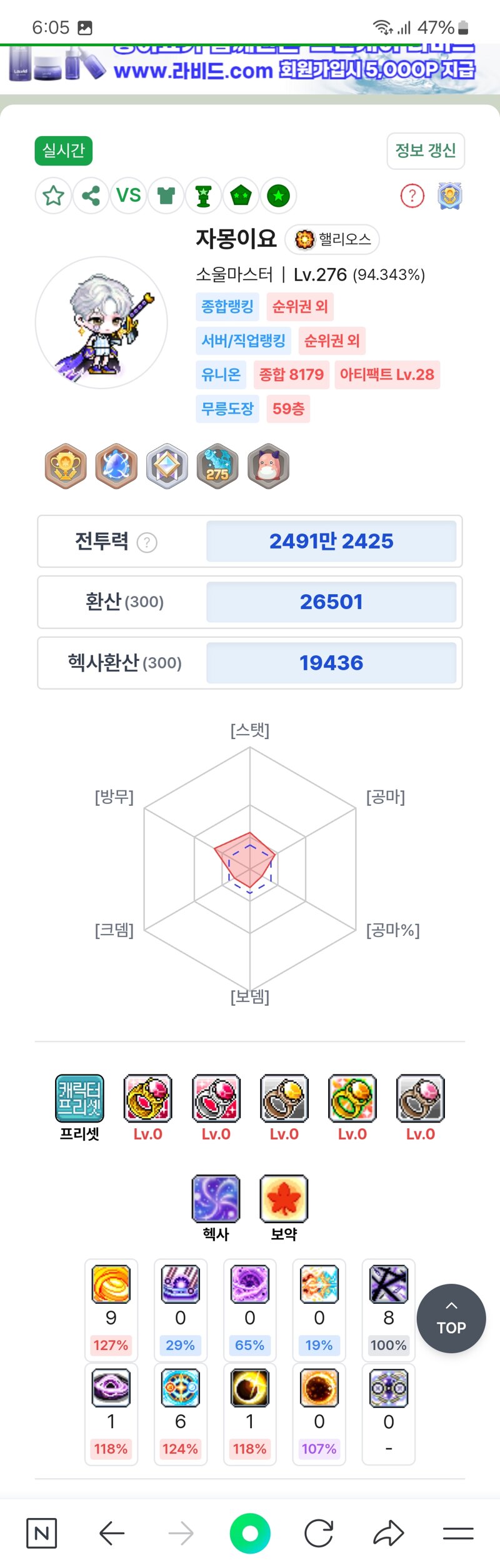Tap the share icon
Screen dimensions: 500x1568
point(91,196)
